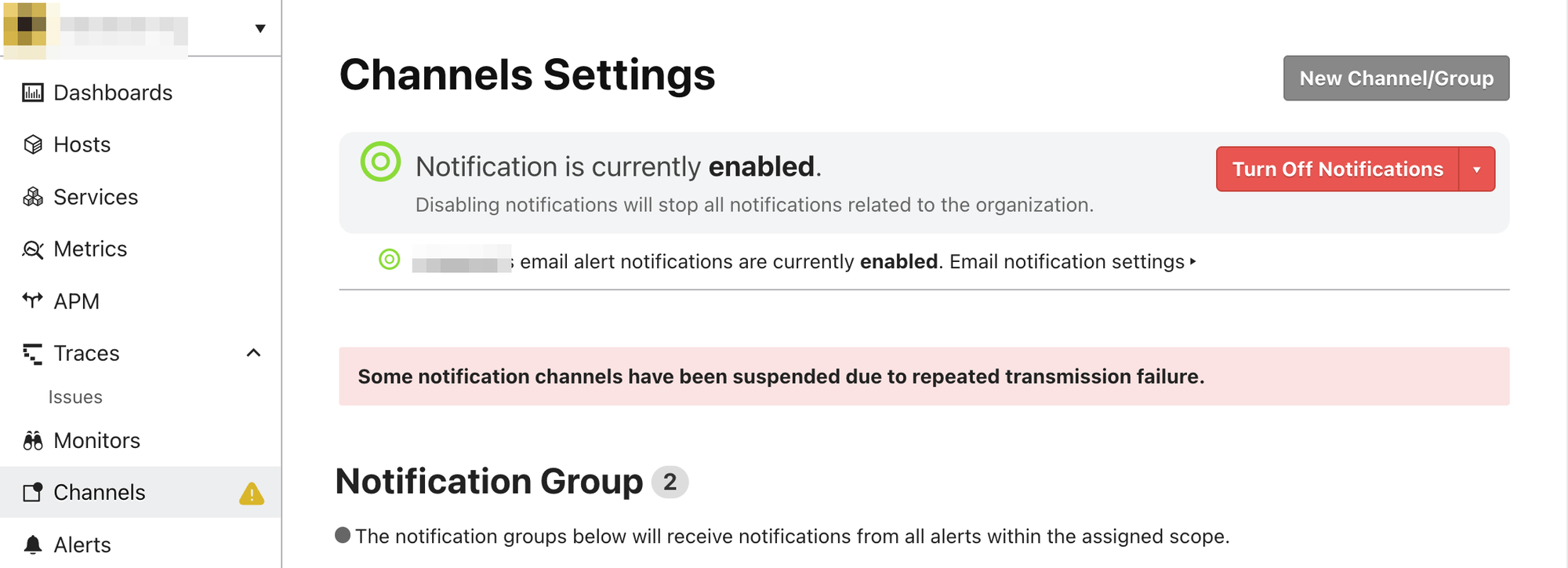Open Issues under Traces

coord(75,397)
